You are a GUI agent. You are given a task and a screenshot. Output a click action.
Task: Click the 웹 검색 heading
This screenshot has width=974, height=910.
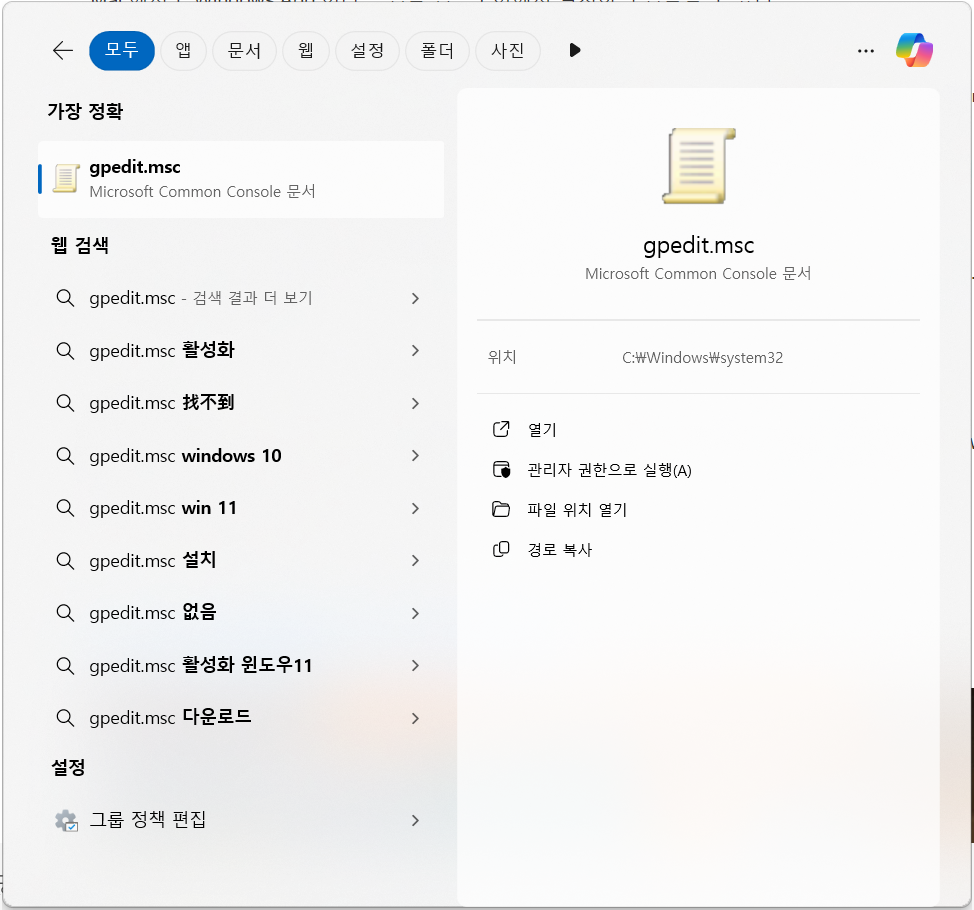click(80, 245)
